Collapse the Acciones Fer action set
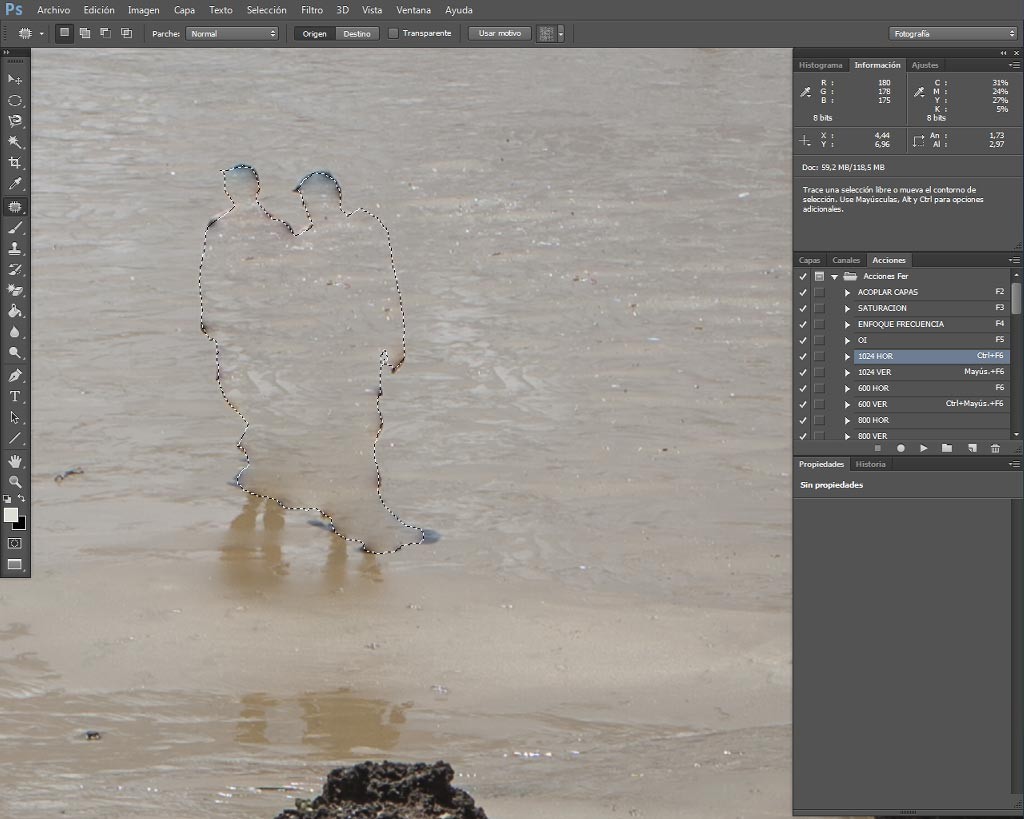 point(835,276)
